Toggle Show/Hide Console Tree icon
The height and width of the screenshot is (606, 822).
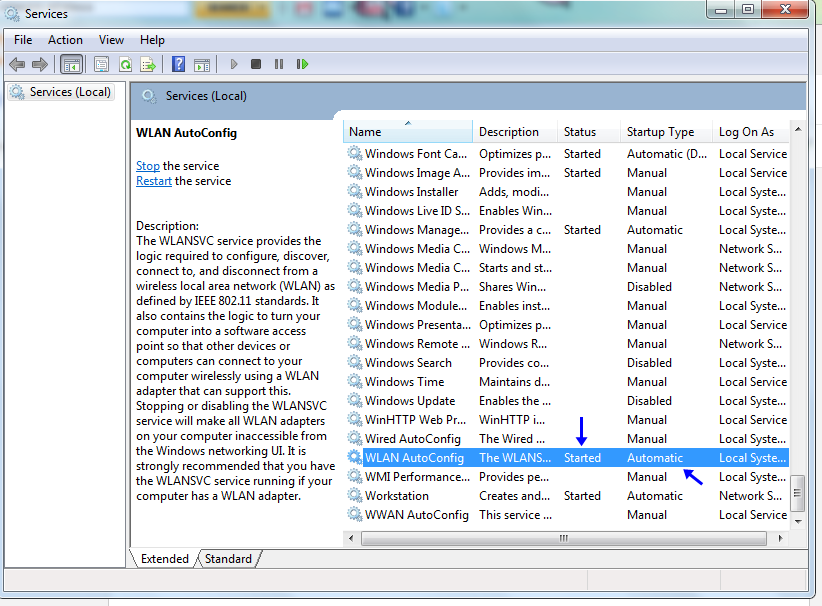[x=72, y=64]
